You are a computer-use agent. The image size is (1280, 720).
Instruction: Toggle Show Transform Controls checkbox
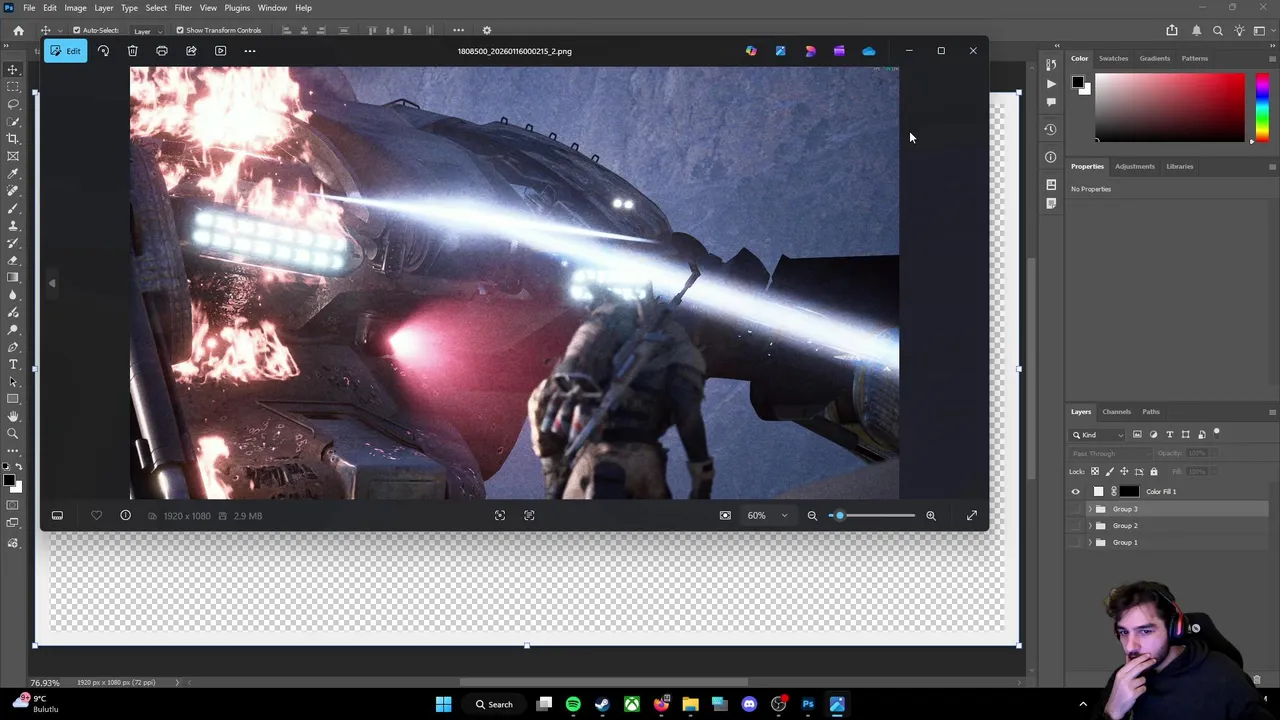point(180,30)
